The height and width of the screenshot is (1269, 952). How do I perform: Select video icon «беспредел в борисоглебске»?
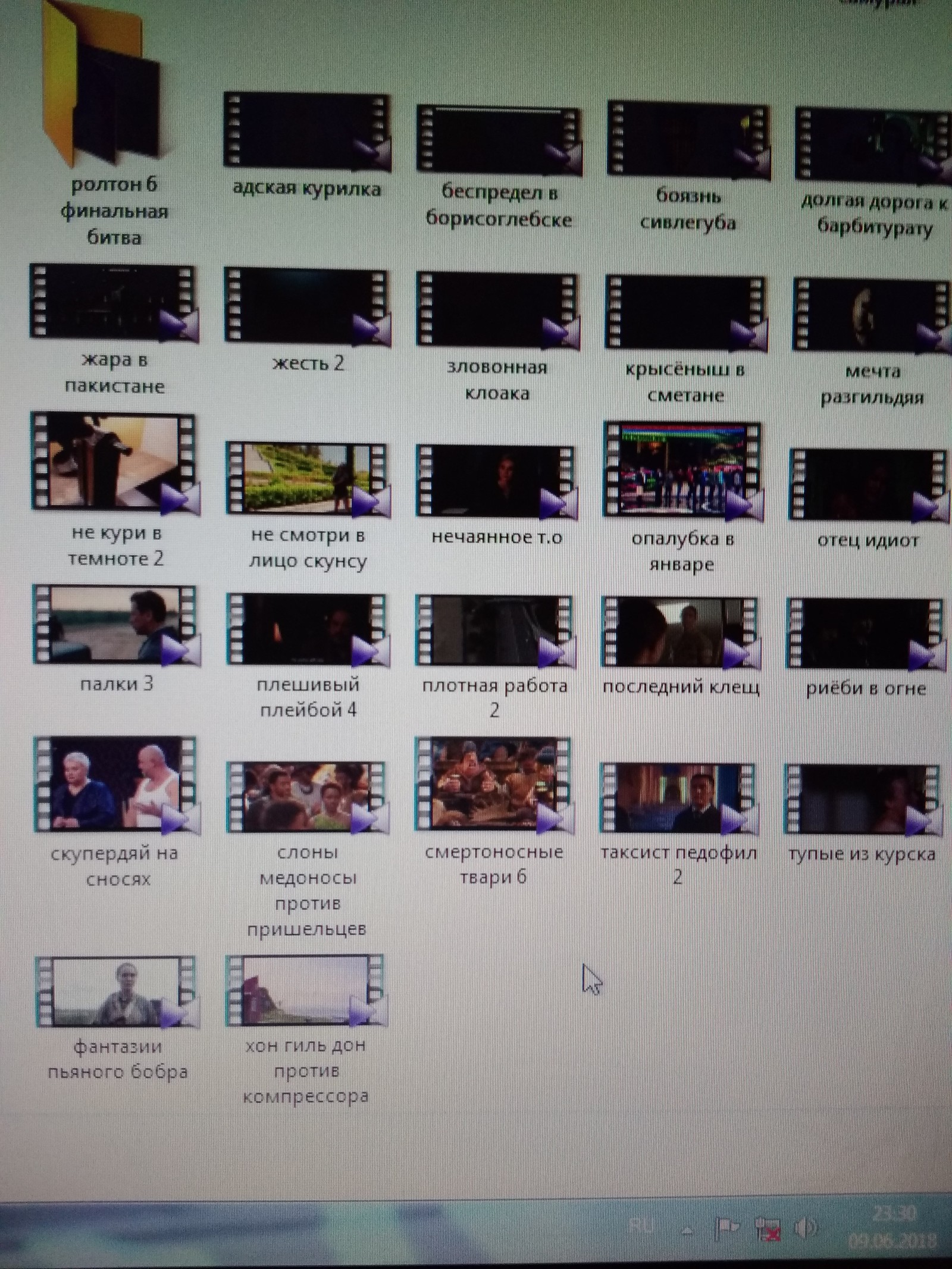pyautogui.click(x=499, y=140)
